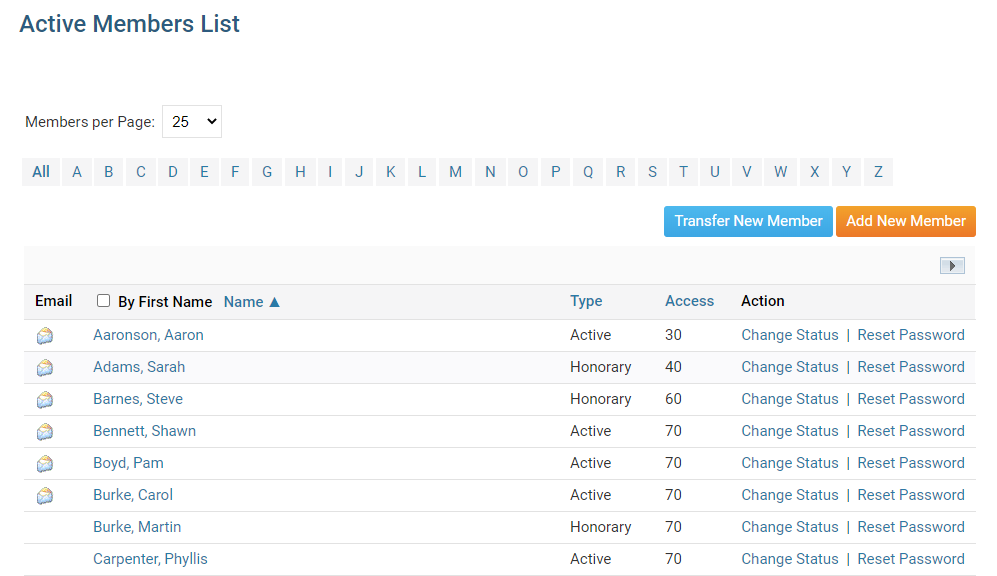
Task: Show All members in alphabet filter
Action: point(41,172)
